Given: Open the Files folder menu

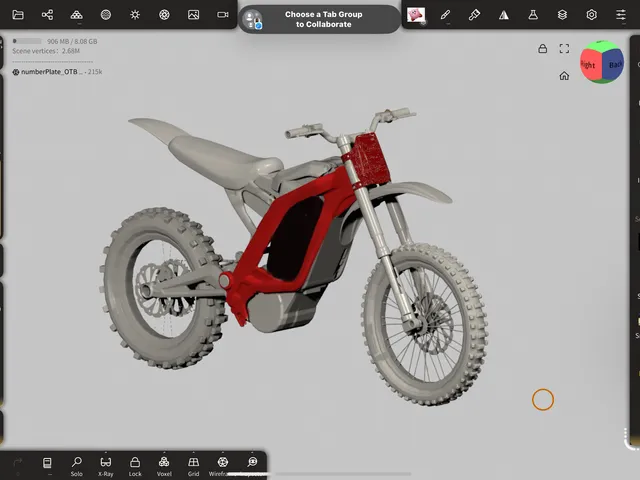Looking at the screenshot, I should (x=18, y=15).
